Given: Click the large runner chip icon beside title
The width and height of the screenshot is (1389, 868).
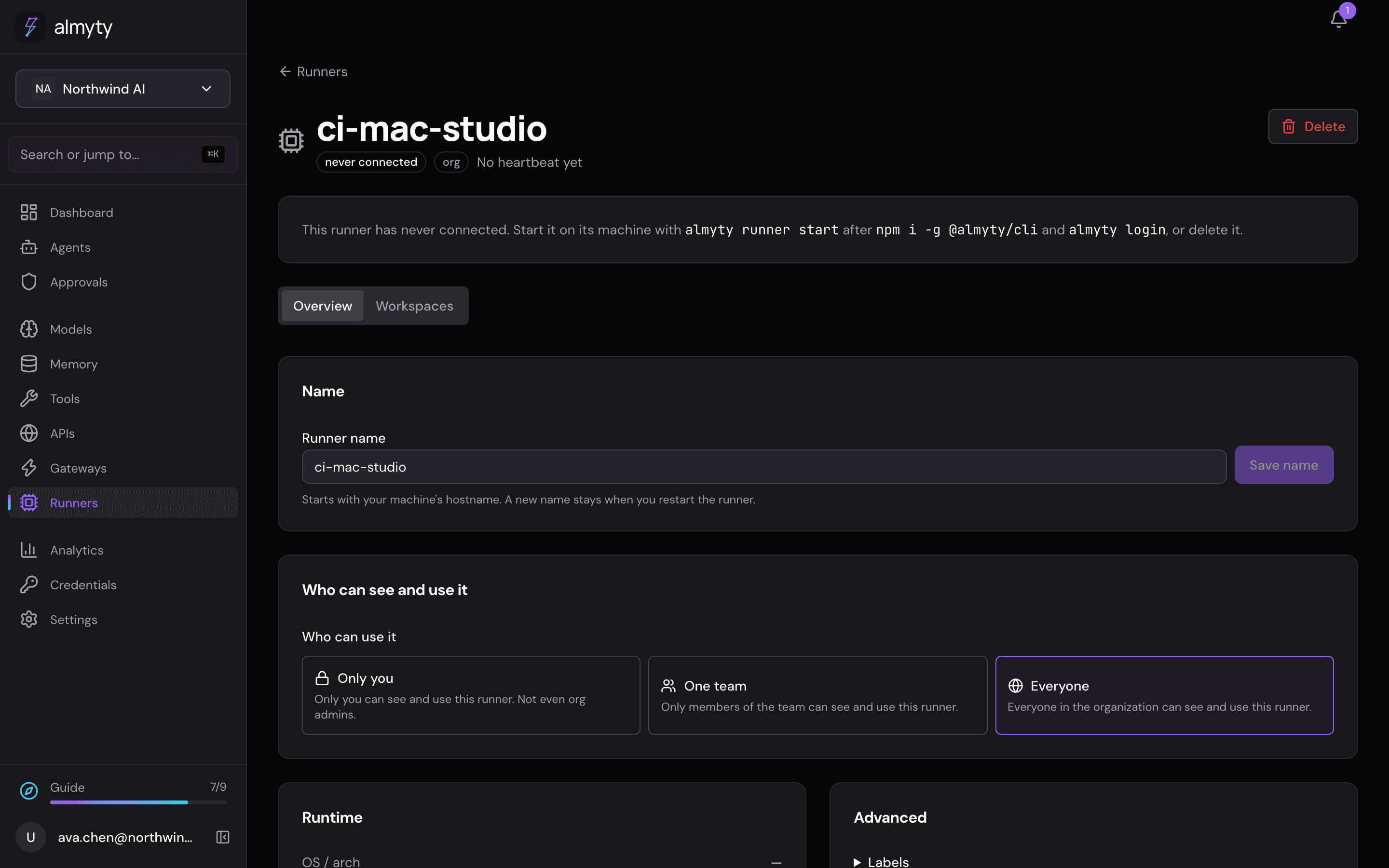Looking at the screenshot, I should 291,140.
